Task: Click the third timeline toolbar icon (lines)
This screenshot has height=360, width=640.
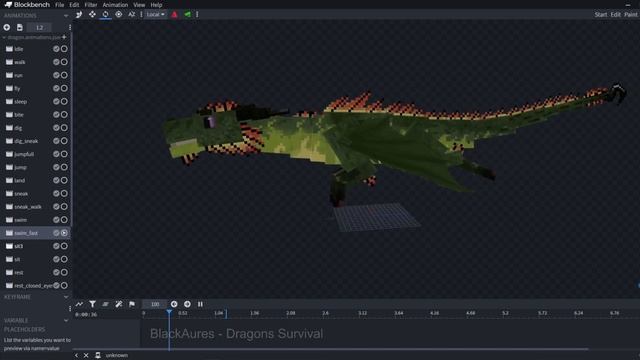Action: click(105, 304)
